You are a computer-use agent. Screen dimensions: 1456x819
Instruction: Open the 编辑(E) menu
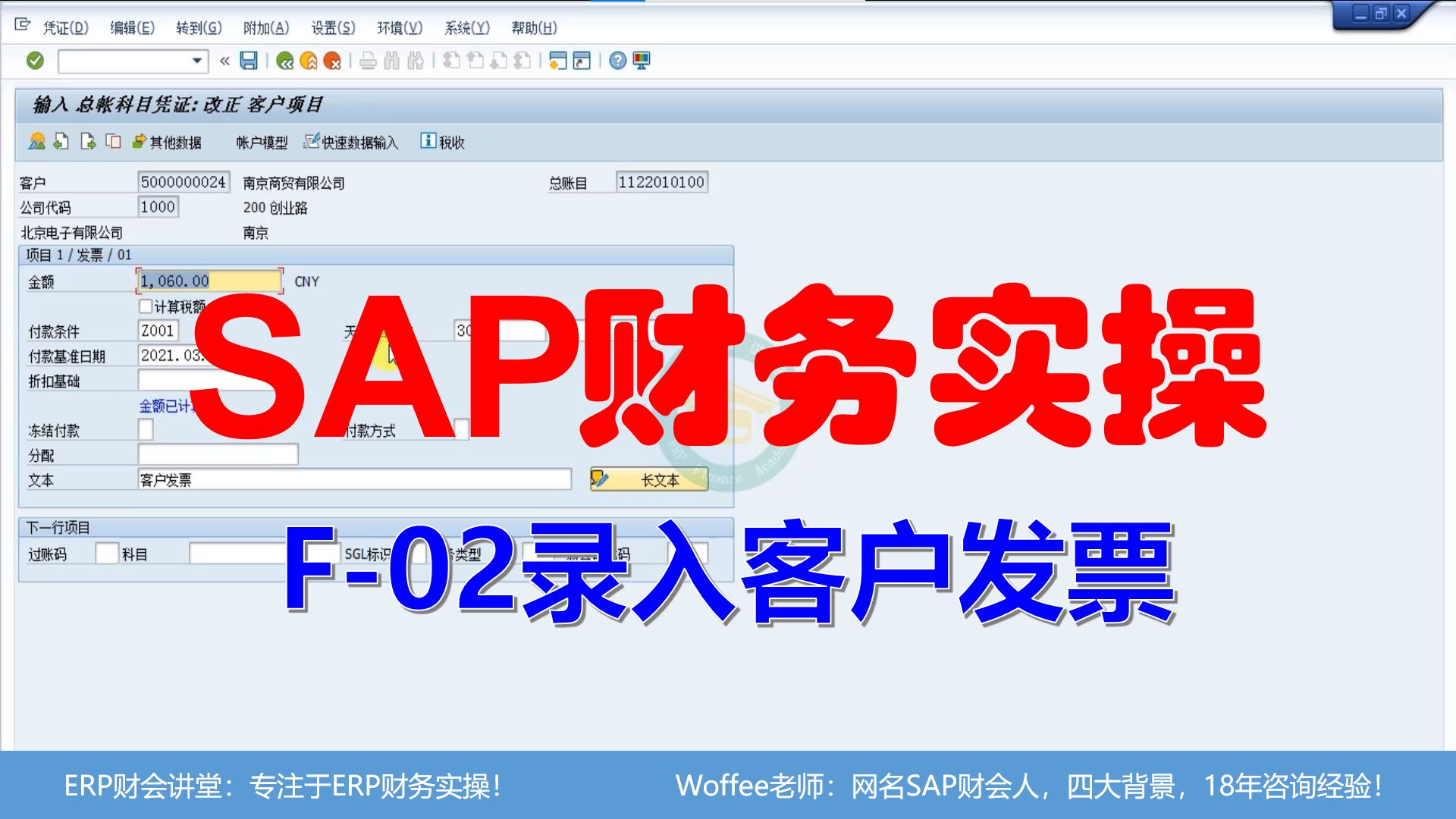click(x=132, y=28)
